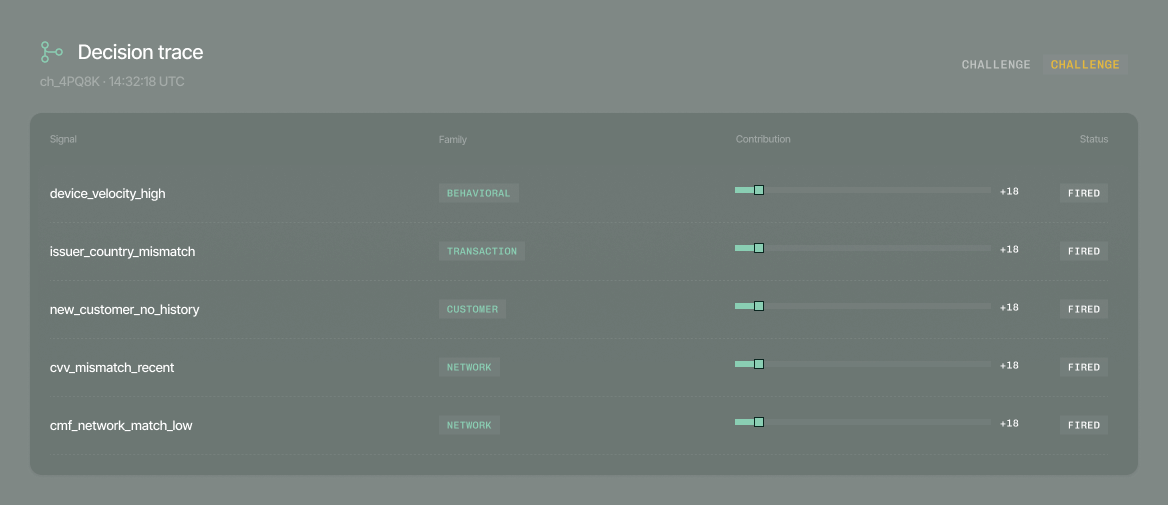
Task: Click the +18 value for cvv_mismatch_recent
Action: [1009, 366]
